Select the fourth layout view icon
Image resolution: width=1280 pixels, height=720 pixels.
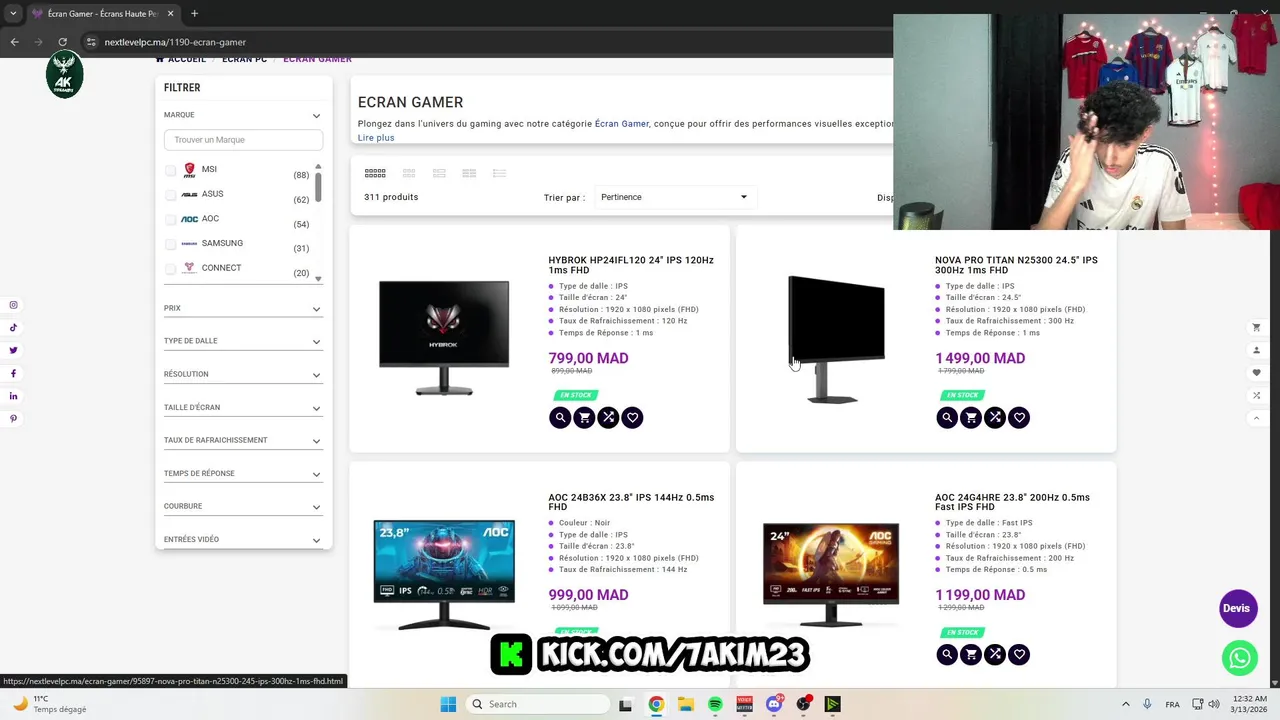click(469, 173)
